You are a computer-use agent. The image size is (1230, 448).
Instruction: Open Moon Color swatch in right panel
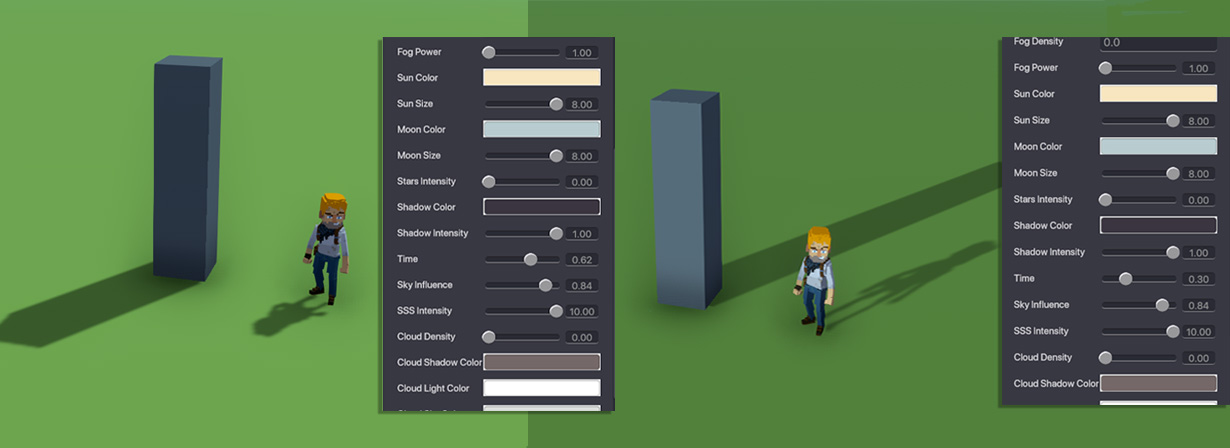click(x=1158, y=146)
